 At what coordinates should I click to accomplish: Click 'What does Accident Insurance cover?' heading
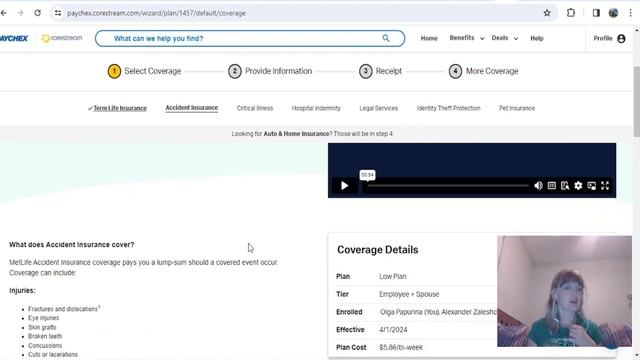click(x=71, y=245)
